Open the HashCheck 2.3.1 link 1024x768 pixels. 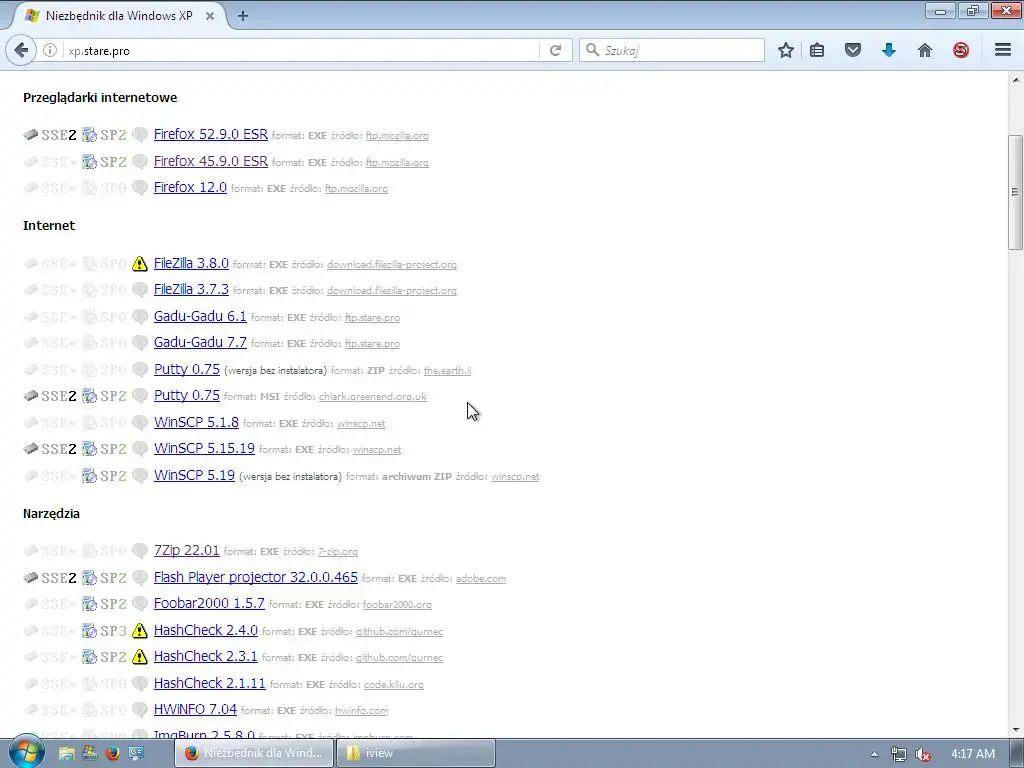[205, 656]
